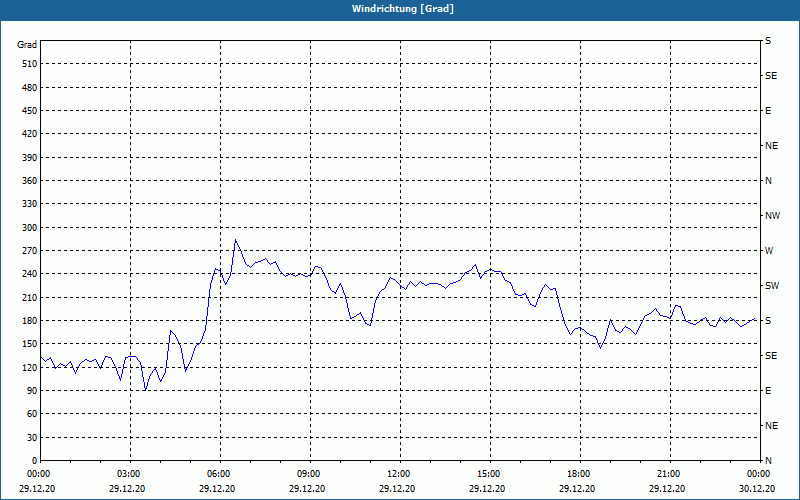Click the 510 y-axis value
Image resolution: width=800 pixels, height=500 pixels.
pyautogui.click(x=30, y=64)
